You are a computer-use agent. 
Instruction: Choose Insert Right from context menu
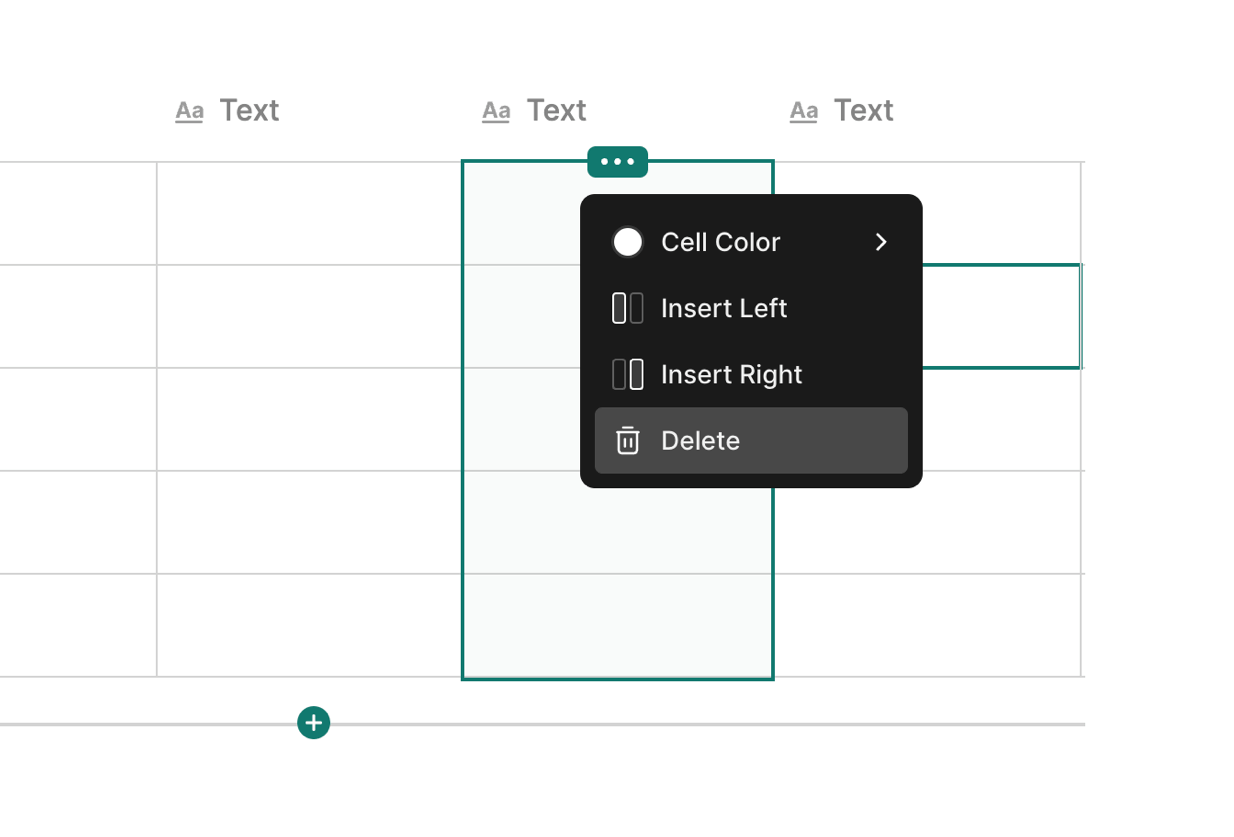point(731,374)
